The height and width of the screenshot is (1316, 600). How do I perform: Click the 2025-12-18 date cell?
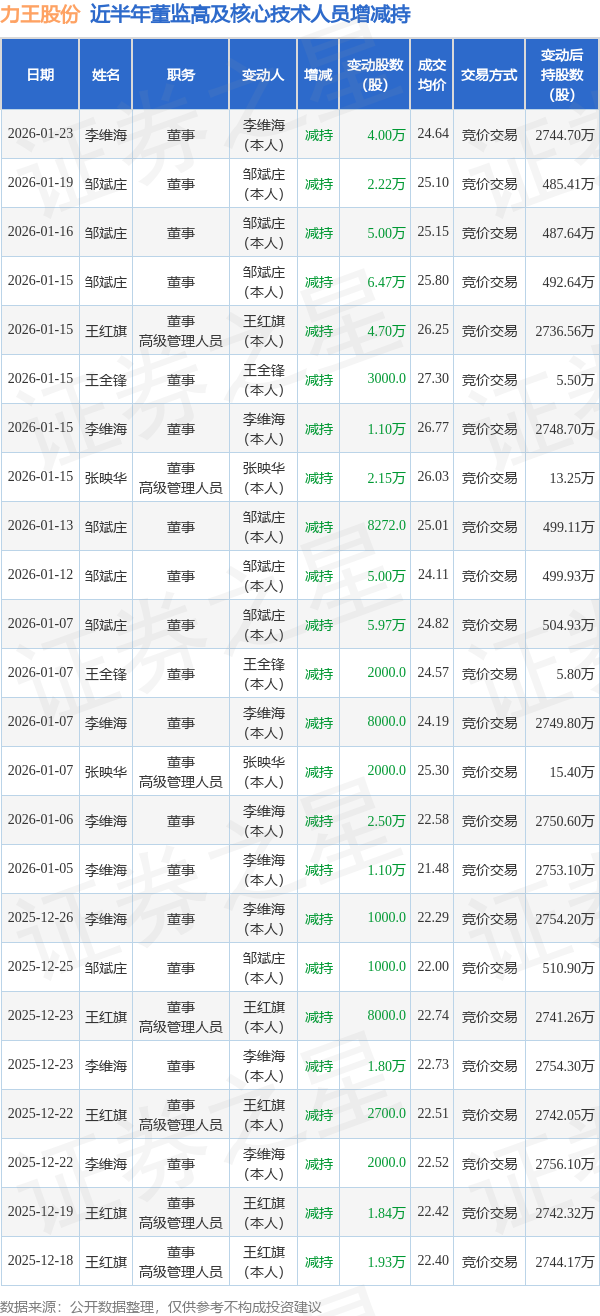click(x=40, y=1261)
